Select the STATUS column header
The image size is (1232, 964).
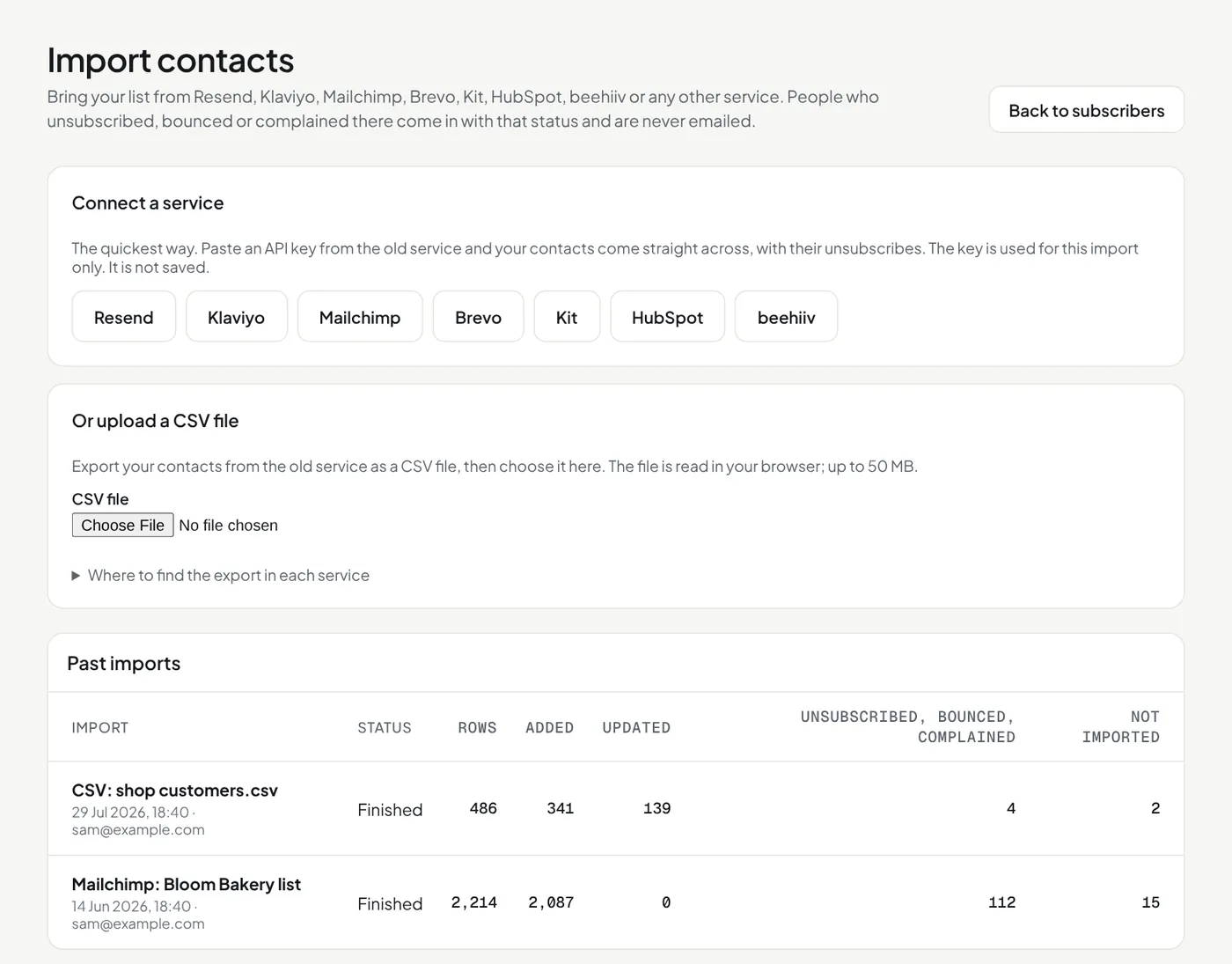click(x=384, y=727)
